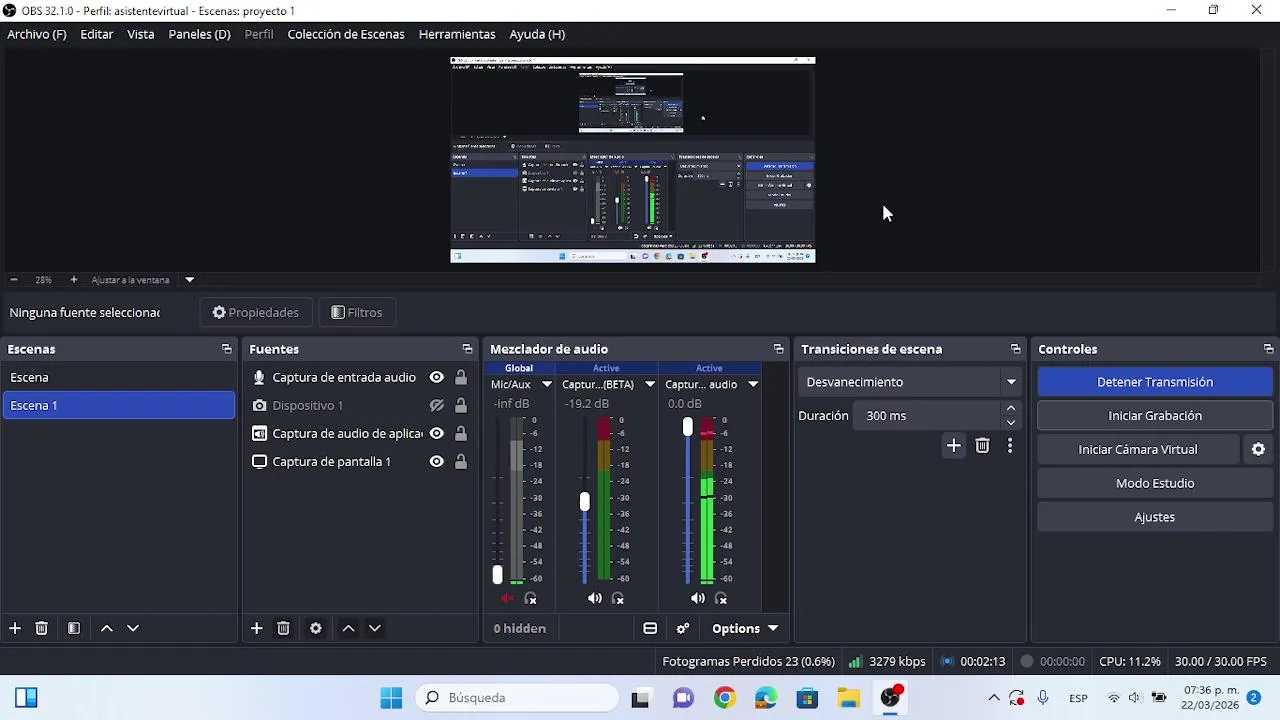Screen dimensions: 1280x720
Task: Hide Captura de audio de aplicación source
Action: pyautogui.click(x=437, y=433)
